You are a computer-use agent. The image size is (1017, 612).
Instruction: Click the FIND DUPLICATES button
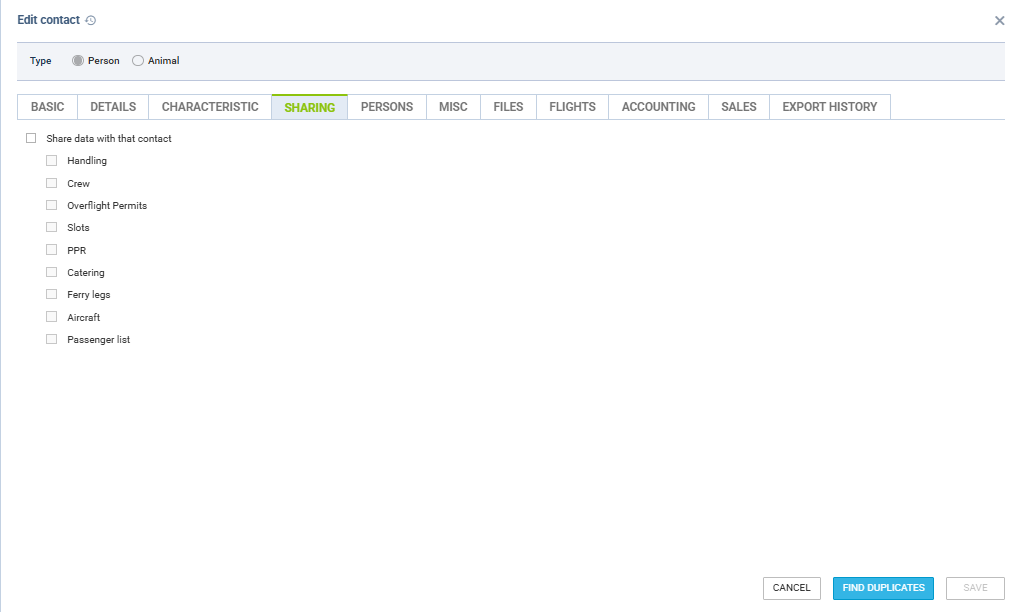click(x=883, y=588)
